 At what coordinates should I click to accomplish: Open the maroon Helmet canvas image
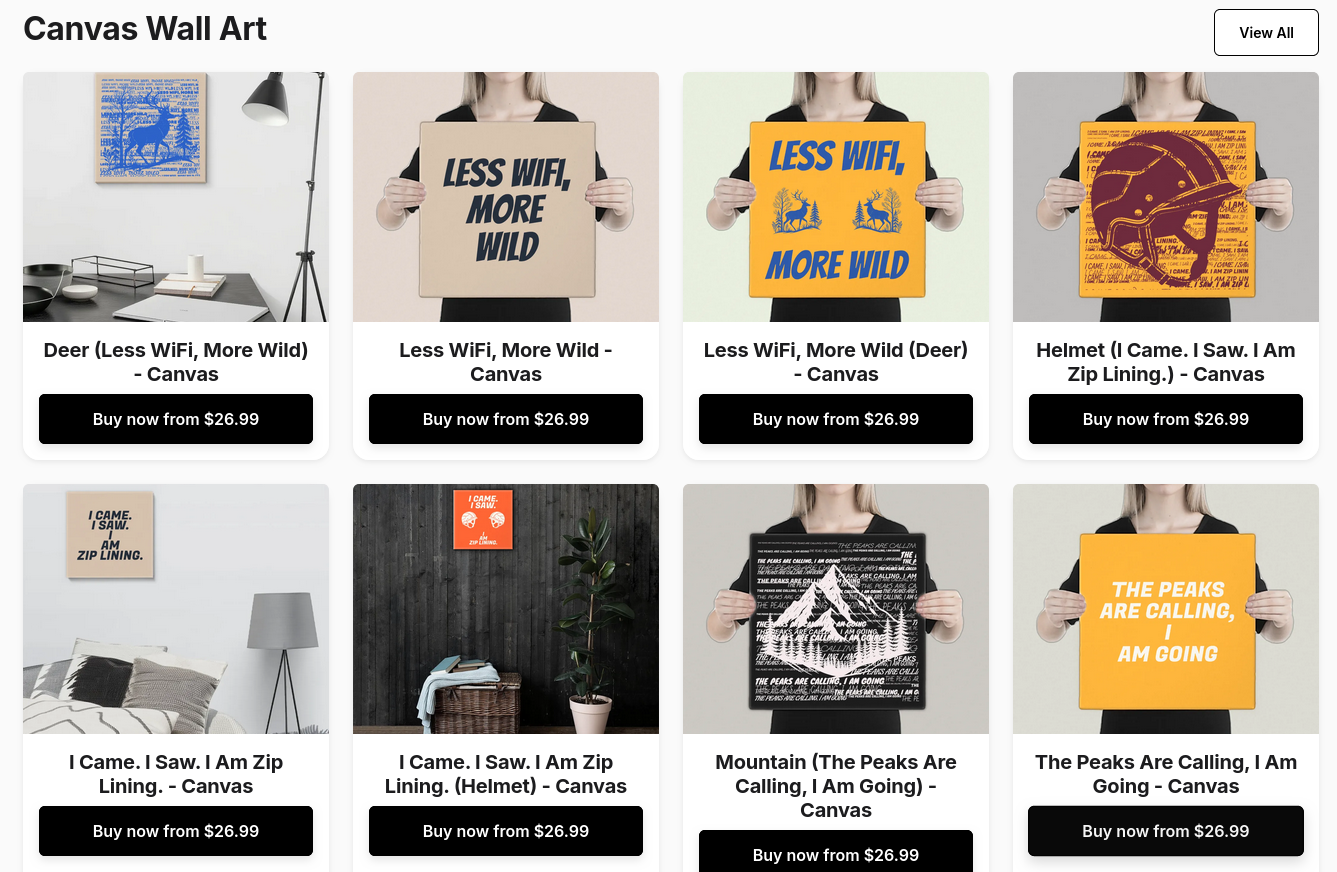point(1166,197)
